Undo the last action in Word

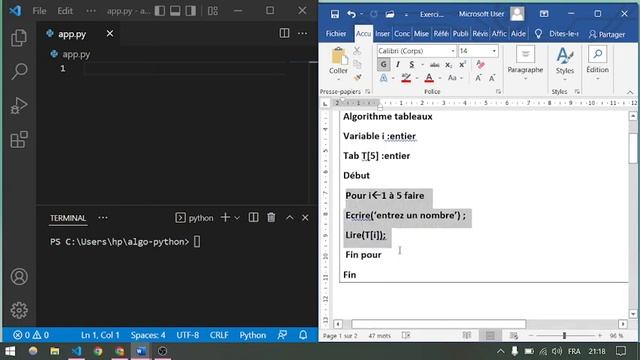(x=351, y=14)
